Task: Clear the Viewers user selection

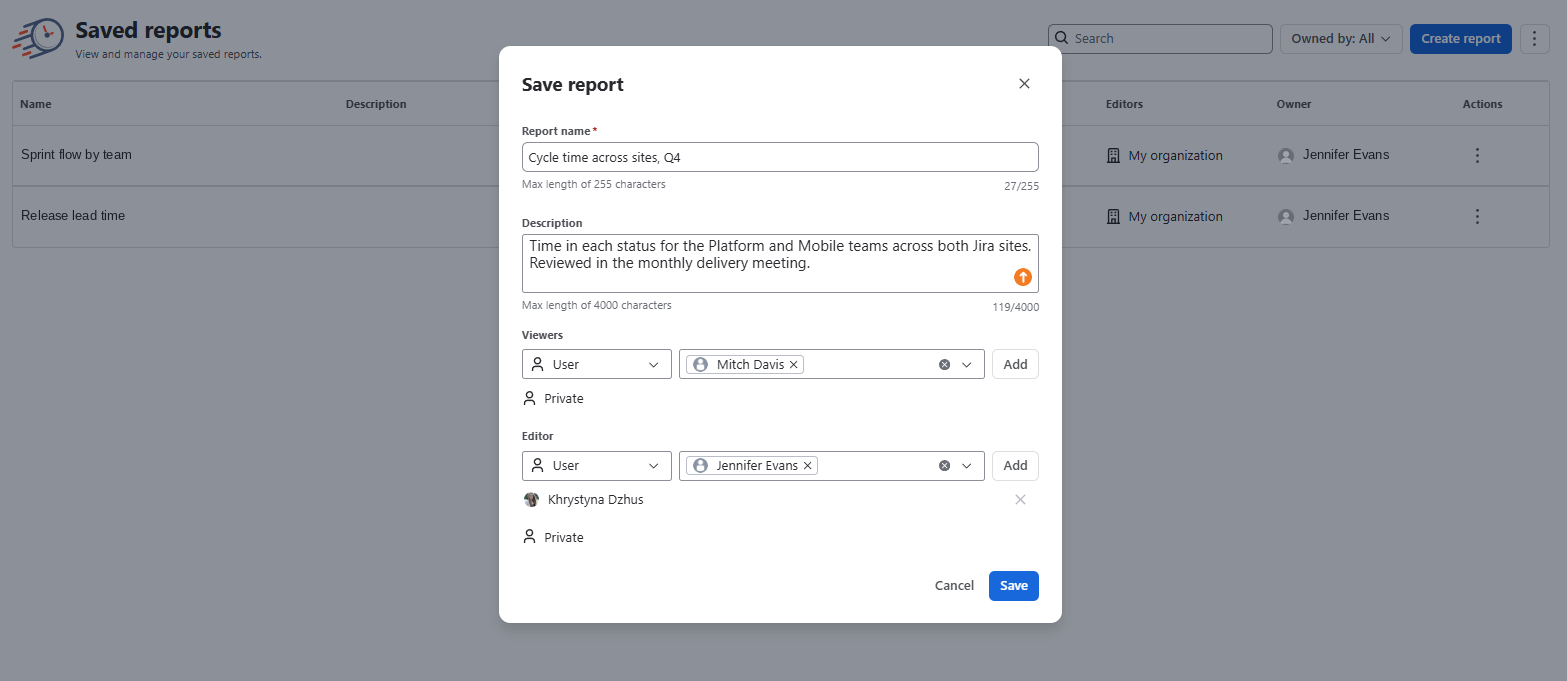Action: [944, 365]
